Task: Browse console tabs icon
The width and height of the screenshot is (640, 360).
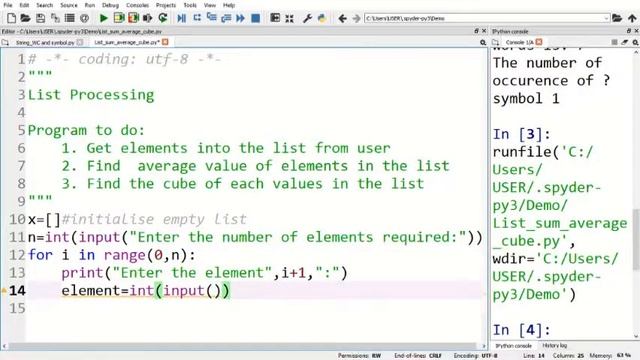Action: point(495,42)
